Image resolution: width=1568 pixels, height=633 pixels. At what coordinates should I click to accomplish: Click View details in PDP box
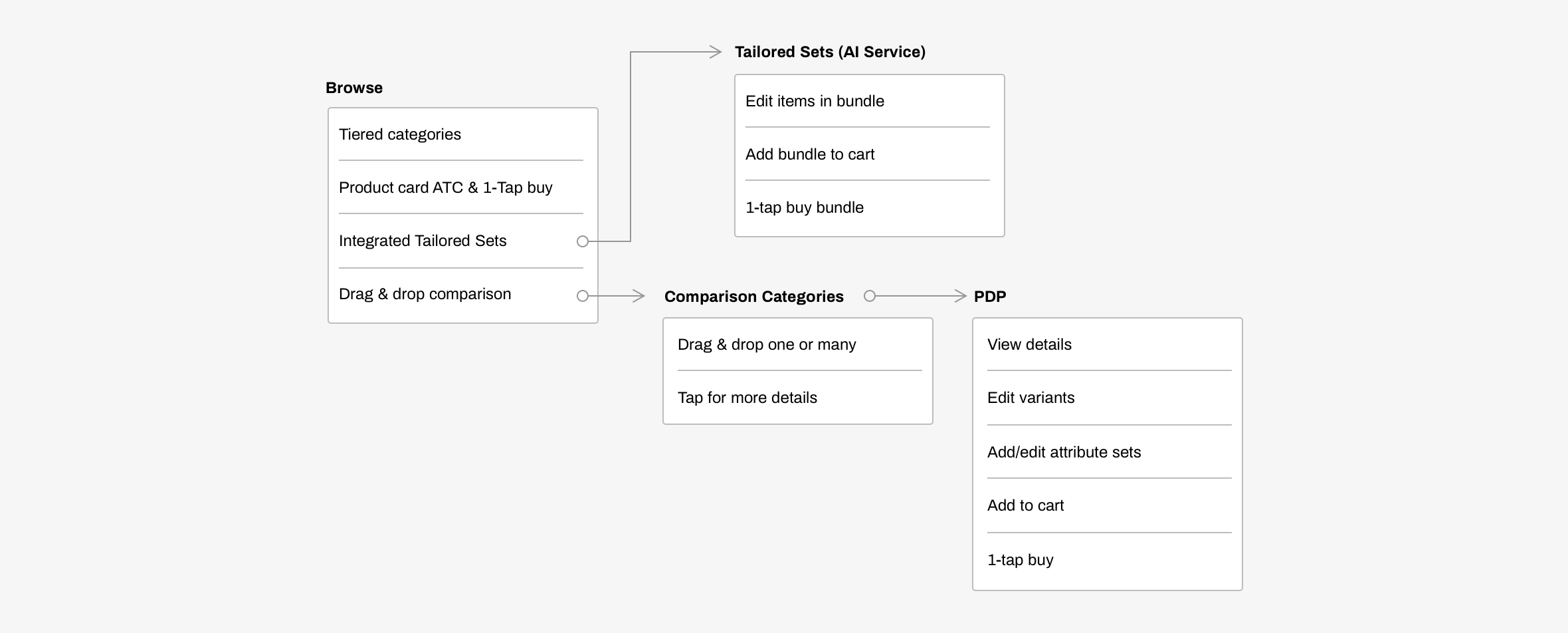pyautogui.click(x=1029, y=344)
